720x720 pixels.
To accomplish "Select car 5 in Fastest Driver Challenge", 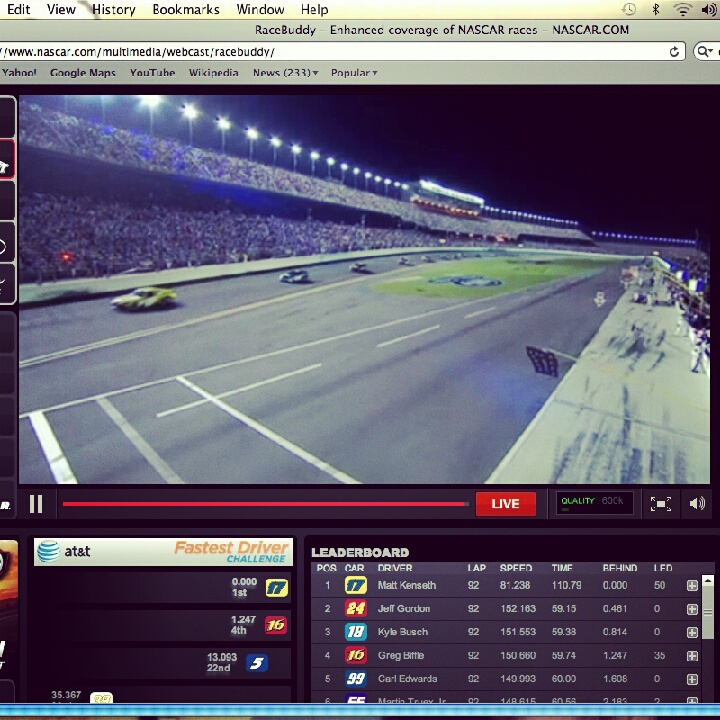I will (257, 663).
